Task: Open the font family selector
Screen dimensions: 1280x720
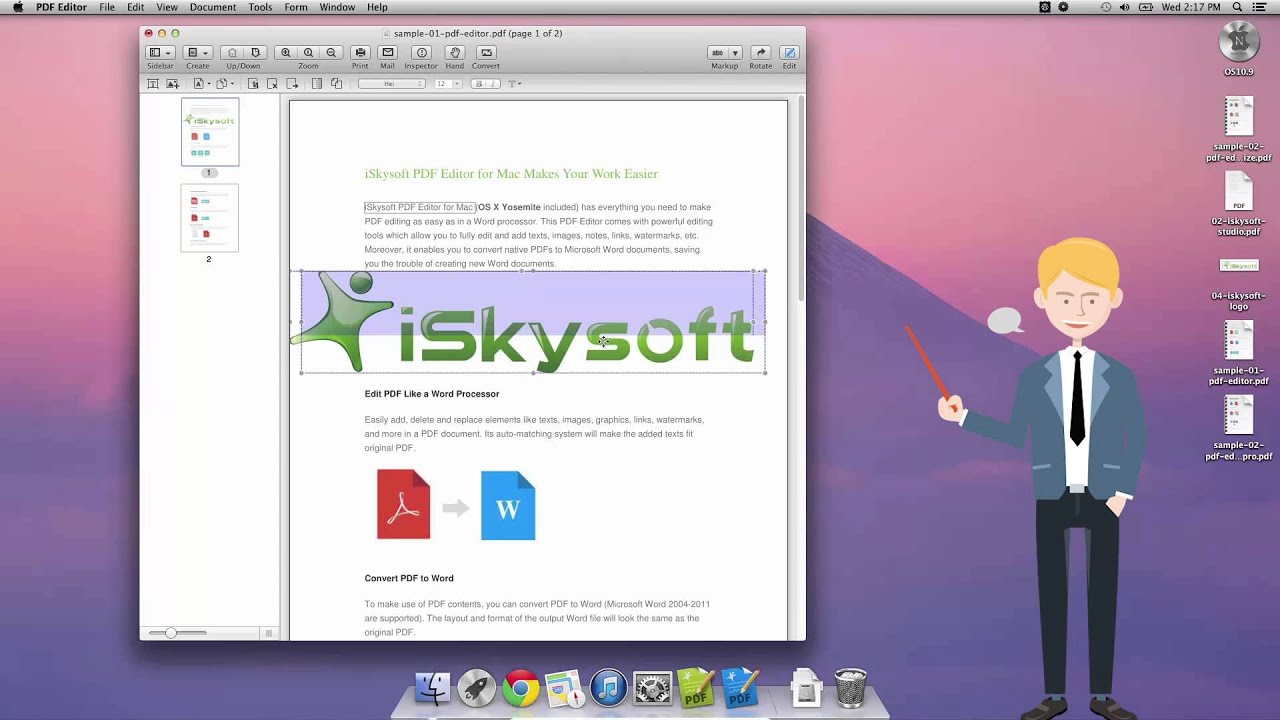Action: click(392, 84)
